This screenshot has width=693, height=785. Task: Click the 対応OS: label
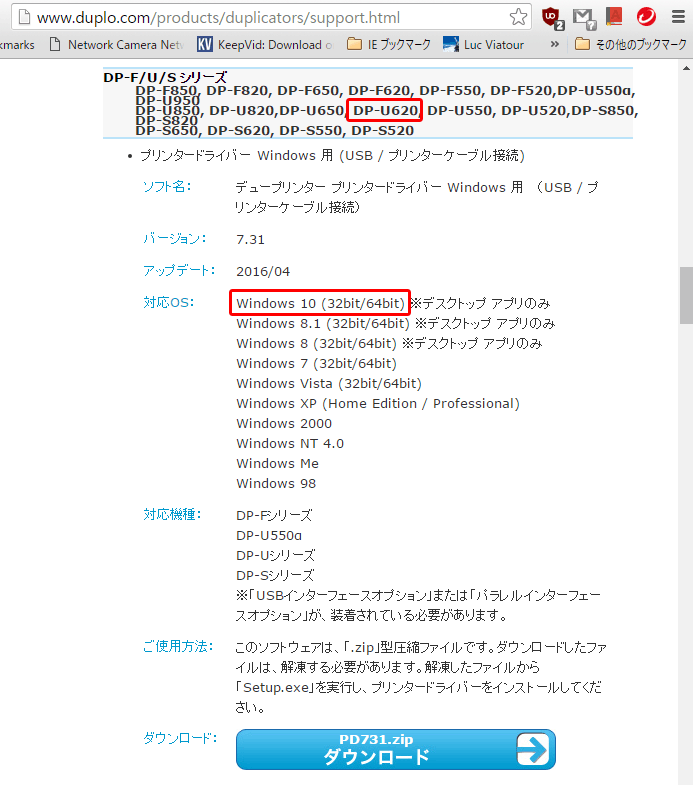point(168,302)
